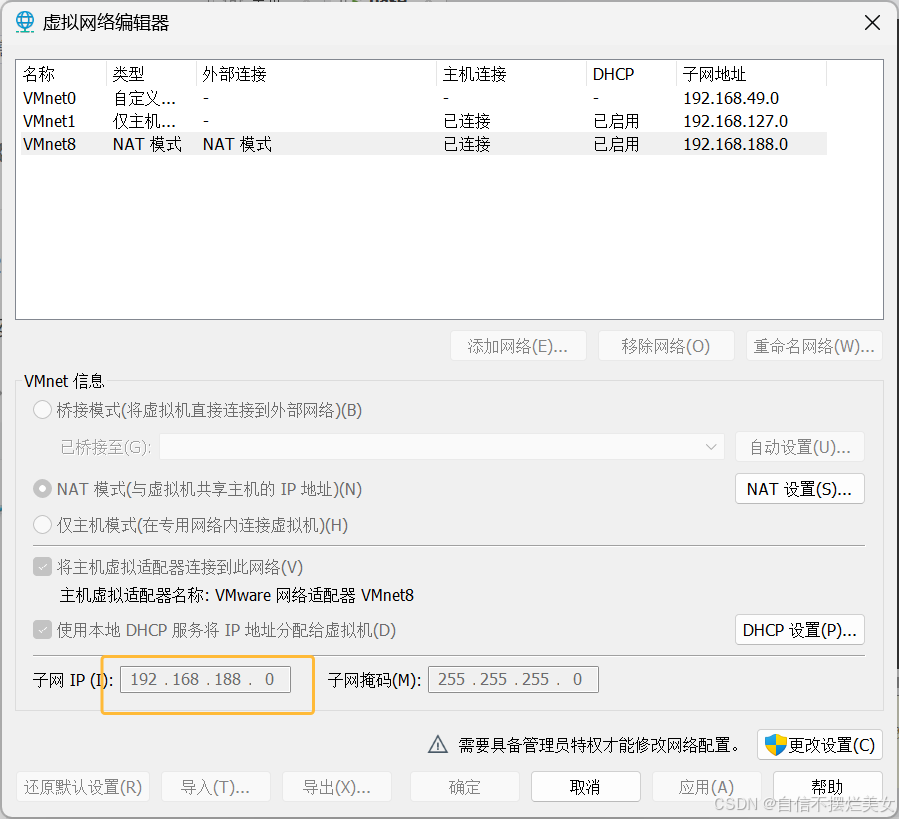Toggle 将主机虚拟适配器连接到此网络 checkbox

[x=42, y=567]
